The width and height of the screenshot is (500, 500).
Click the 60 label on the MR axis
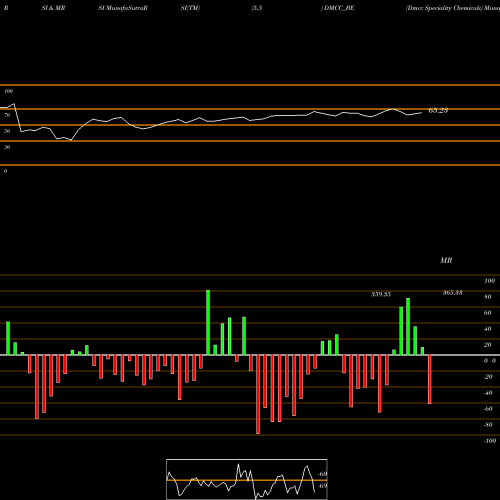pos(488,313)
